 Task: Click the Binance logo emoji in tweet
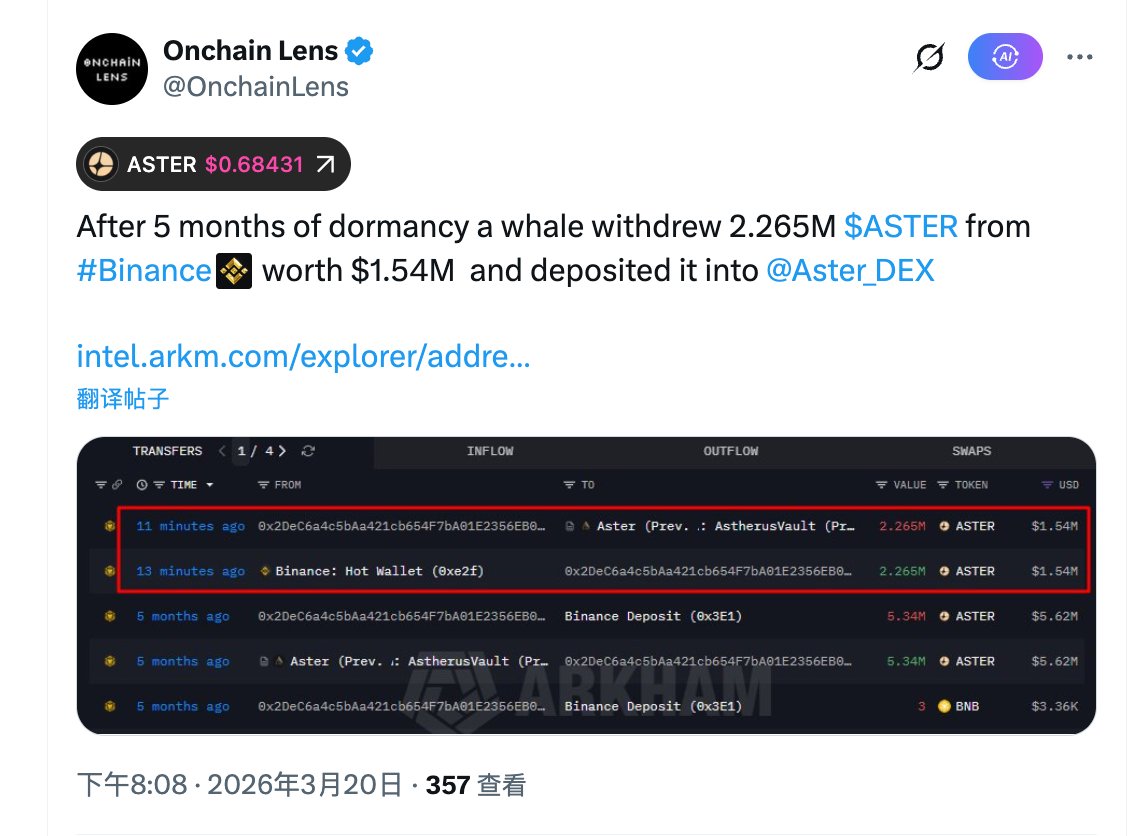tap(234, 271)
